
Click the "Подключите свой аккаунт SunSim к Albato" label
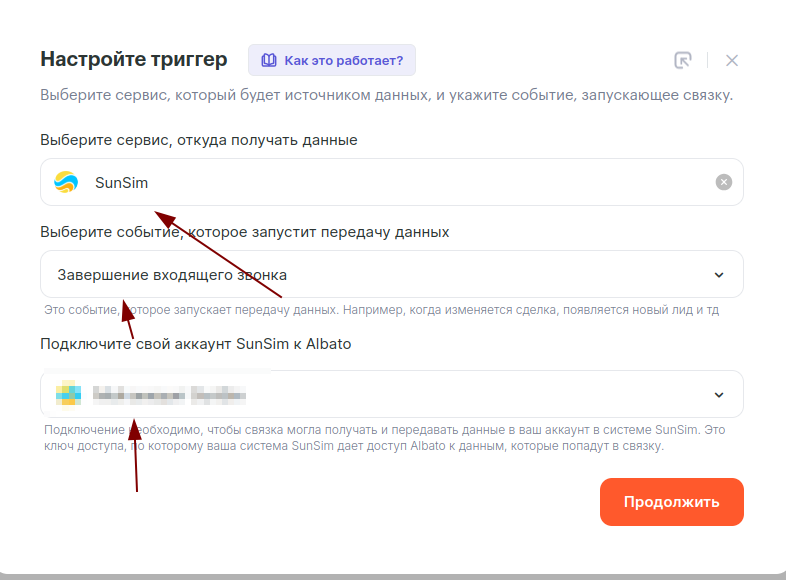[195, 344]
